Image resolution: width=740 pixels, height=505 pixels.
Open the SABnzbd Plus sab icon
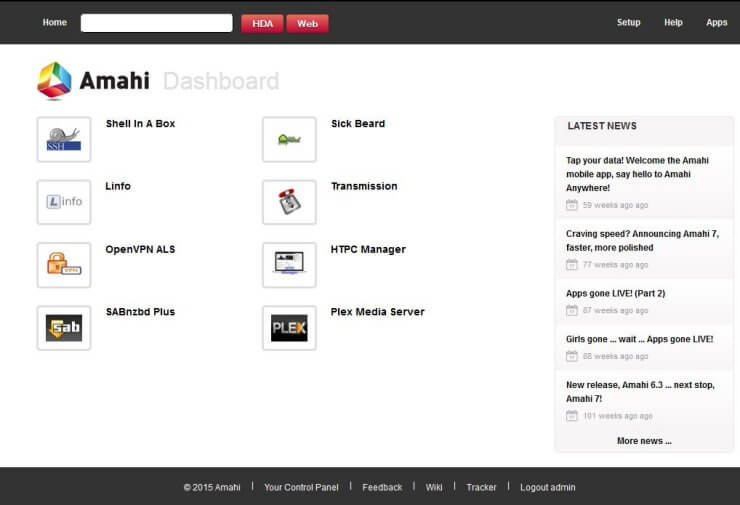(64, 328)
